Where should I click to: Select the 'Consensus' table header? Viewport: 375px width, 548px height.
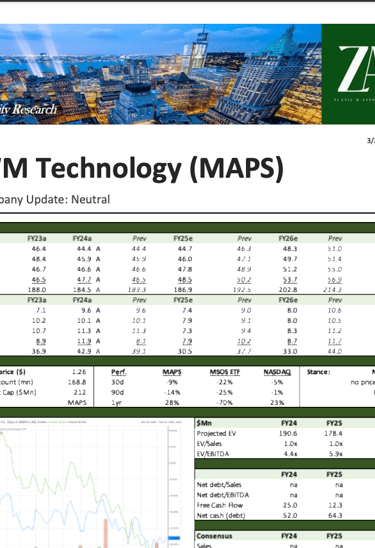pos(214,536)
